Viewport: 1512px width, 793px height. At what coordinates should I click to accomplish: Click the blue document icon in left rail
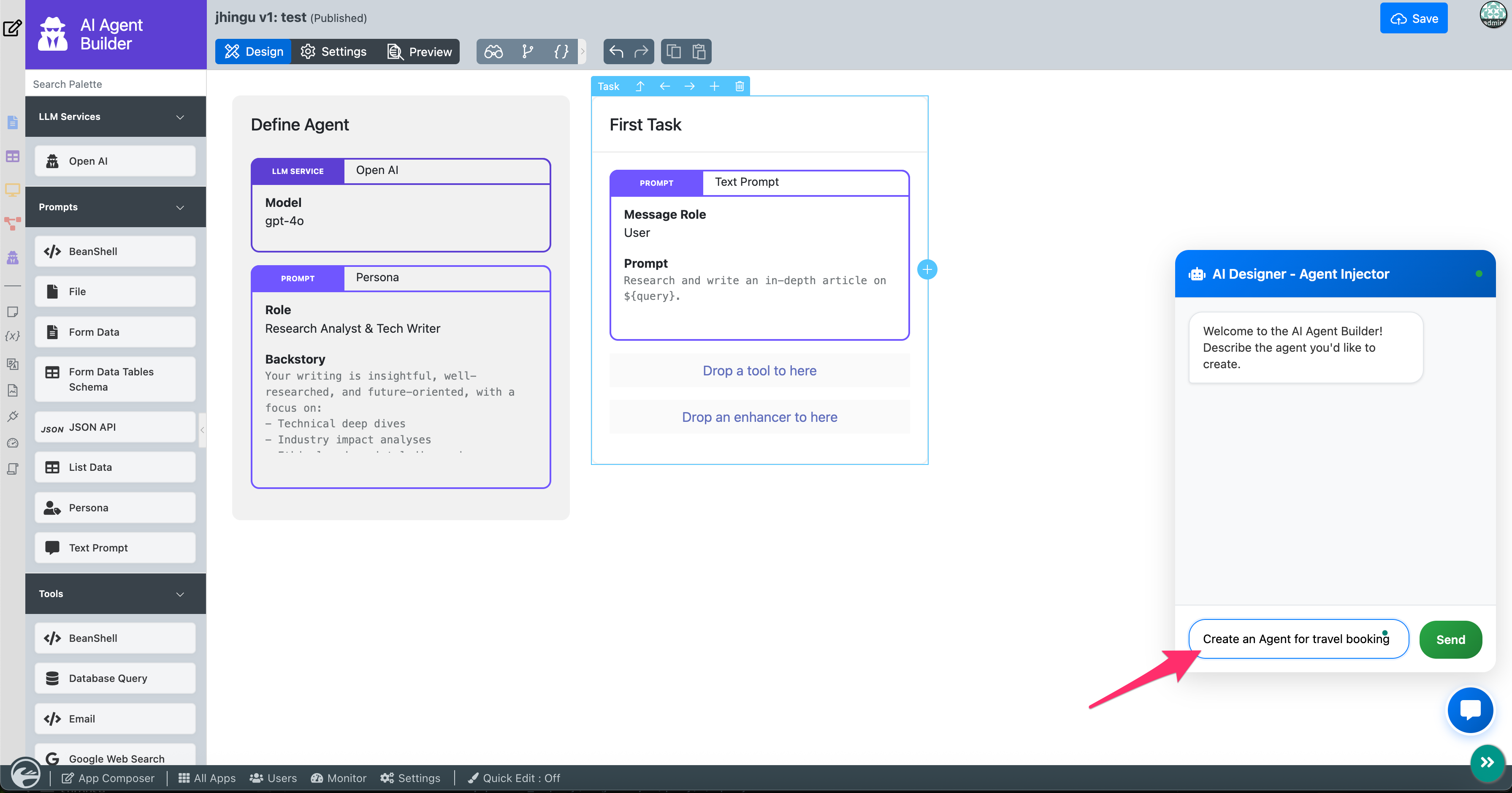coord(12,122)
